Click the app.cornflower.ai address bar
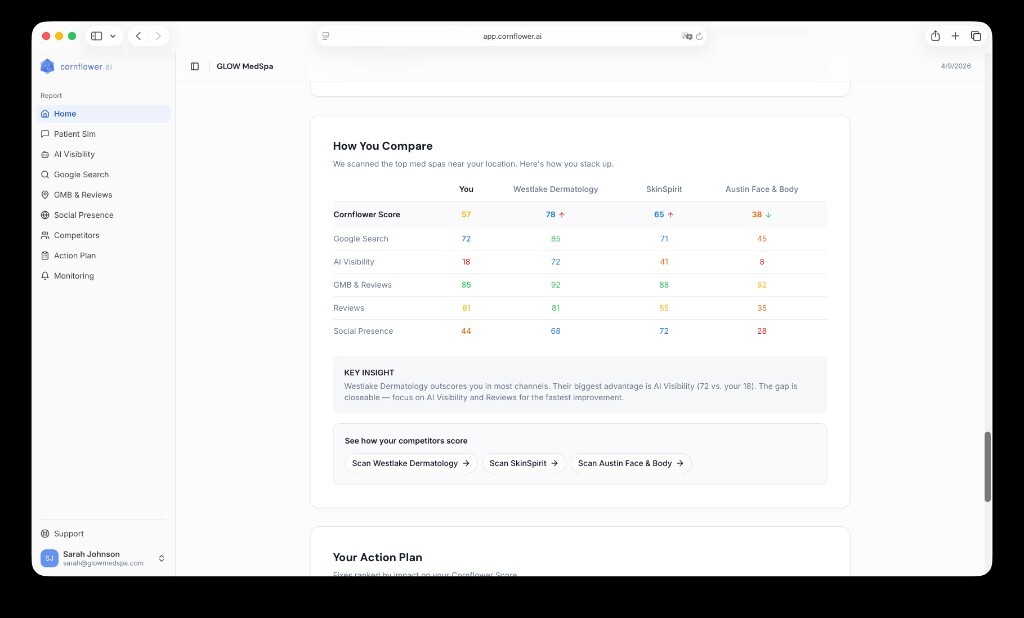 512,35
